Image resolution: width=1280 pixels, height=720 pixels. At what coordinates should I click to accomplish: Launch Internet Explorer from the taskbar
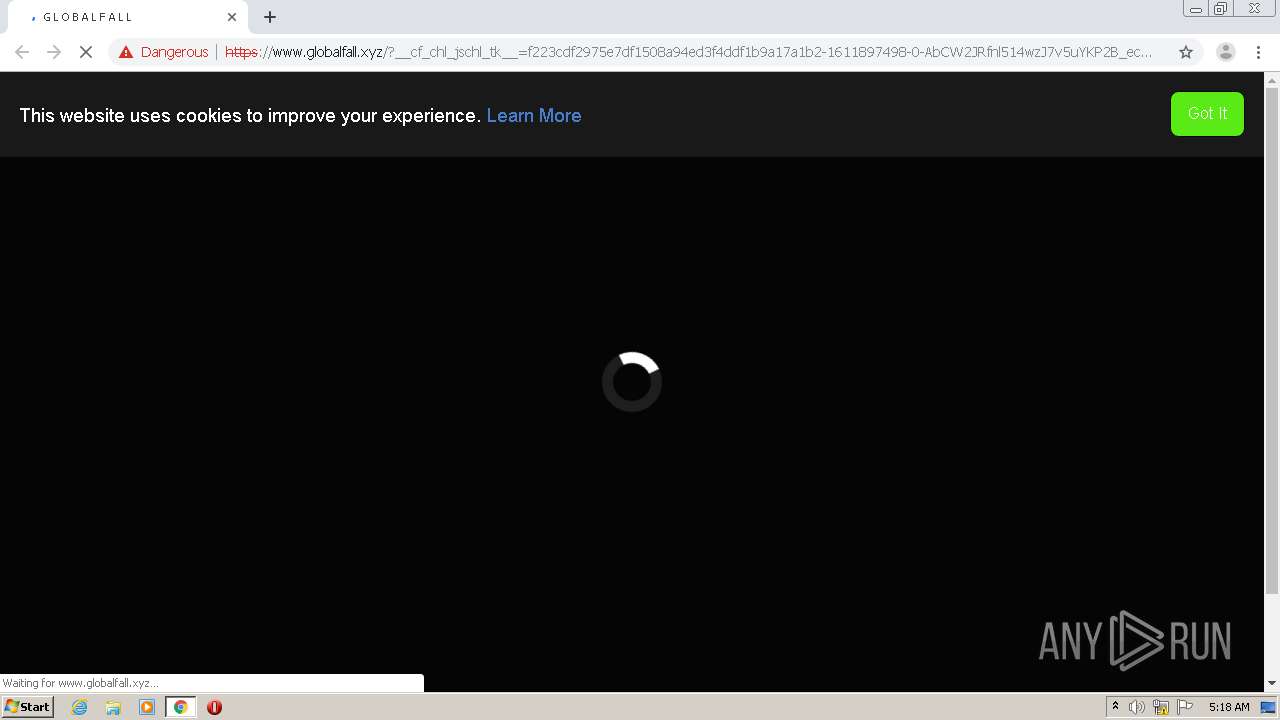79,707
